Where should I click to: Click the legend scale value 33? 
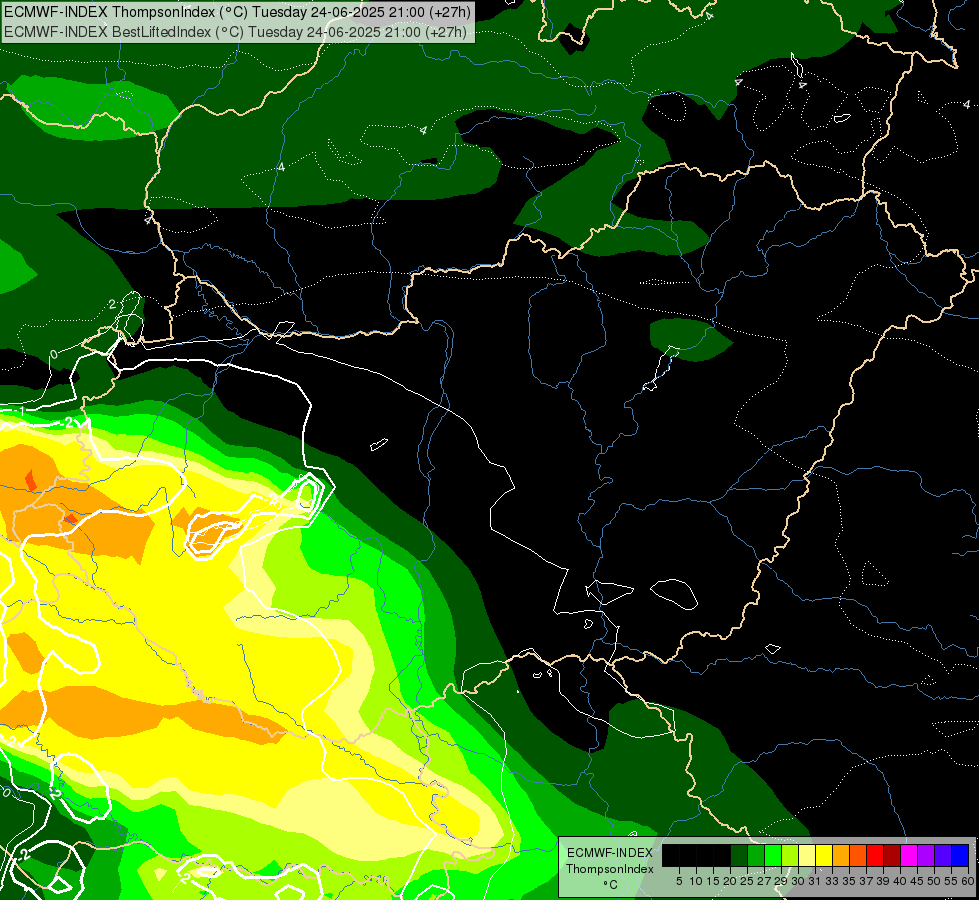pyautogui.click(x=832, y=881)
